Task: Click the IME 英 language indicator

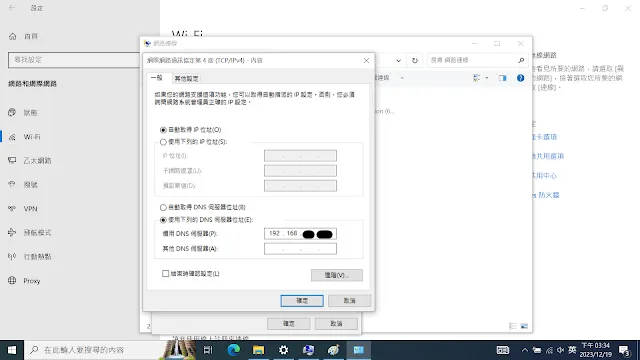Action: [572, 350]
